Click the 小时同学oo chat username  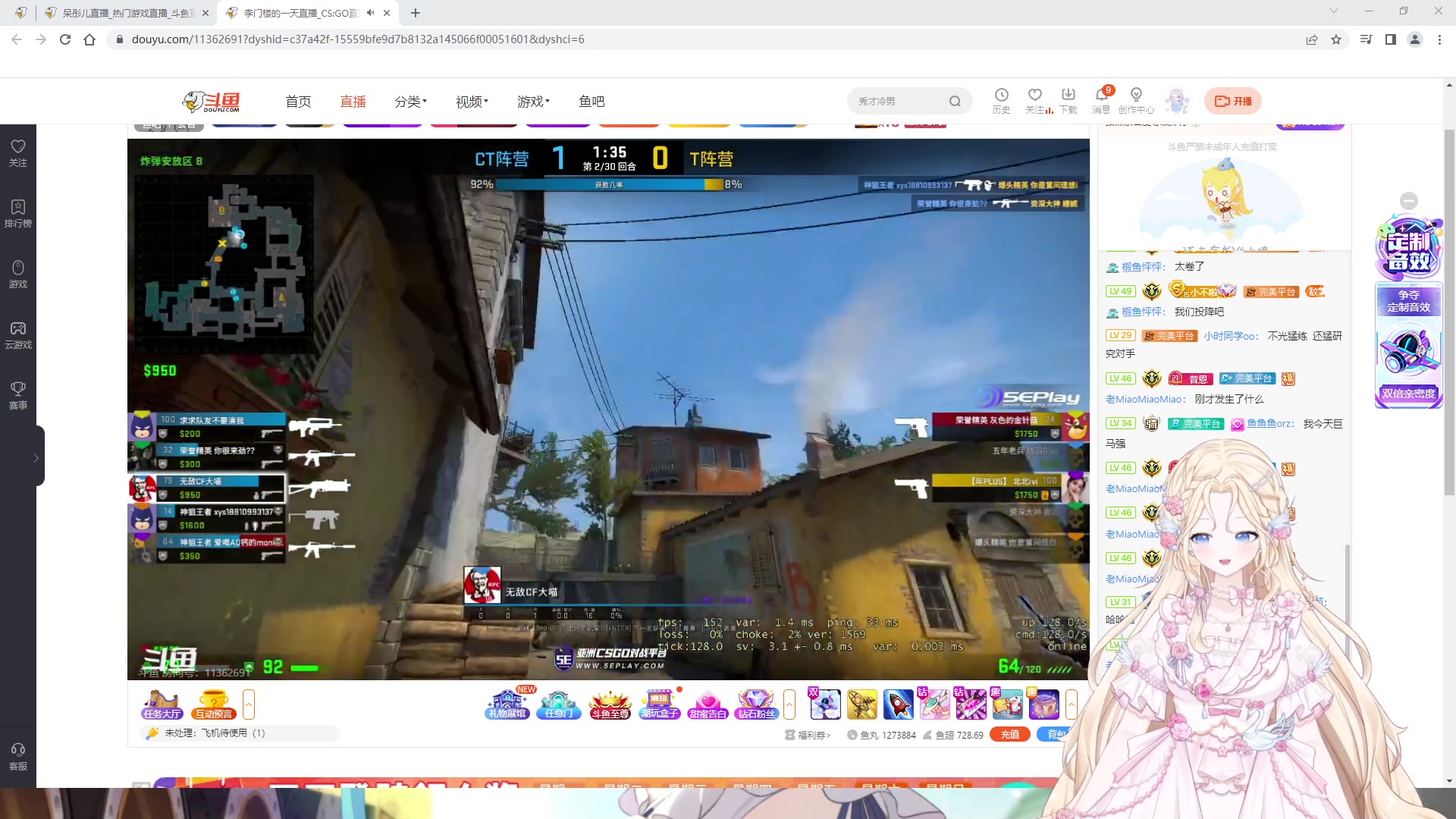click(x=1231, y=336)
